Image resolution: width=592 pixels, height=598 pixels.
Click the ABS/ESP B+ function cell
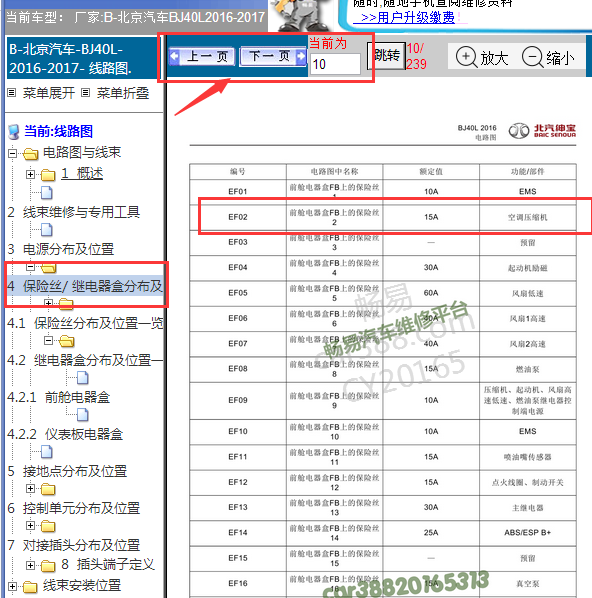point(528,532)
